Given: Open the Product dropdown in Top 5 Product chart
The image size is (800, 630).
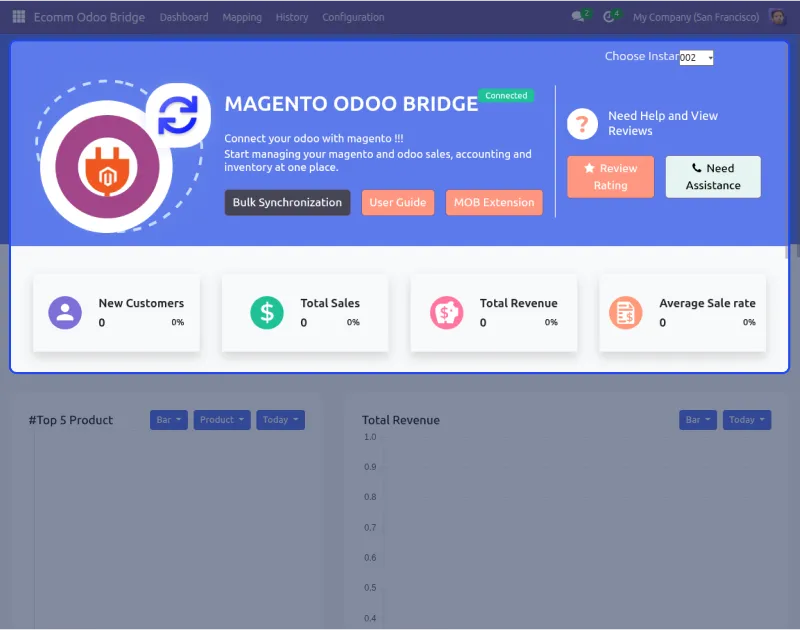Looking at the screenshot, I should [x=221, y=419].
